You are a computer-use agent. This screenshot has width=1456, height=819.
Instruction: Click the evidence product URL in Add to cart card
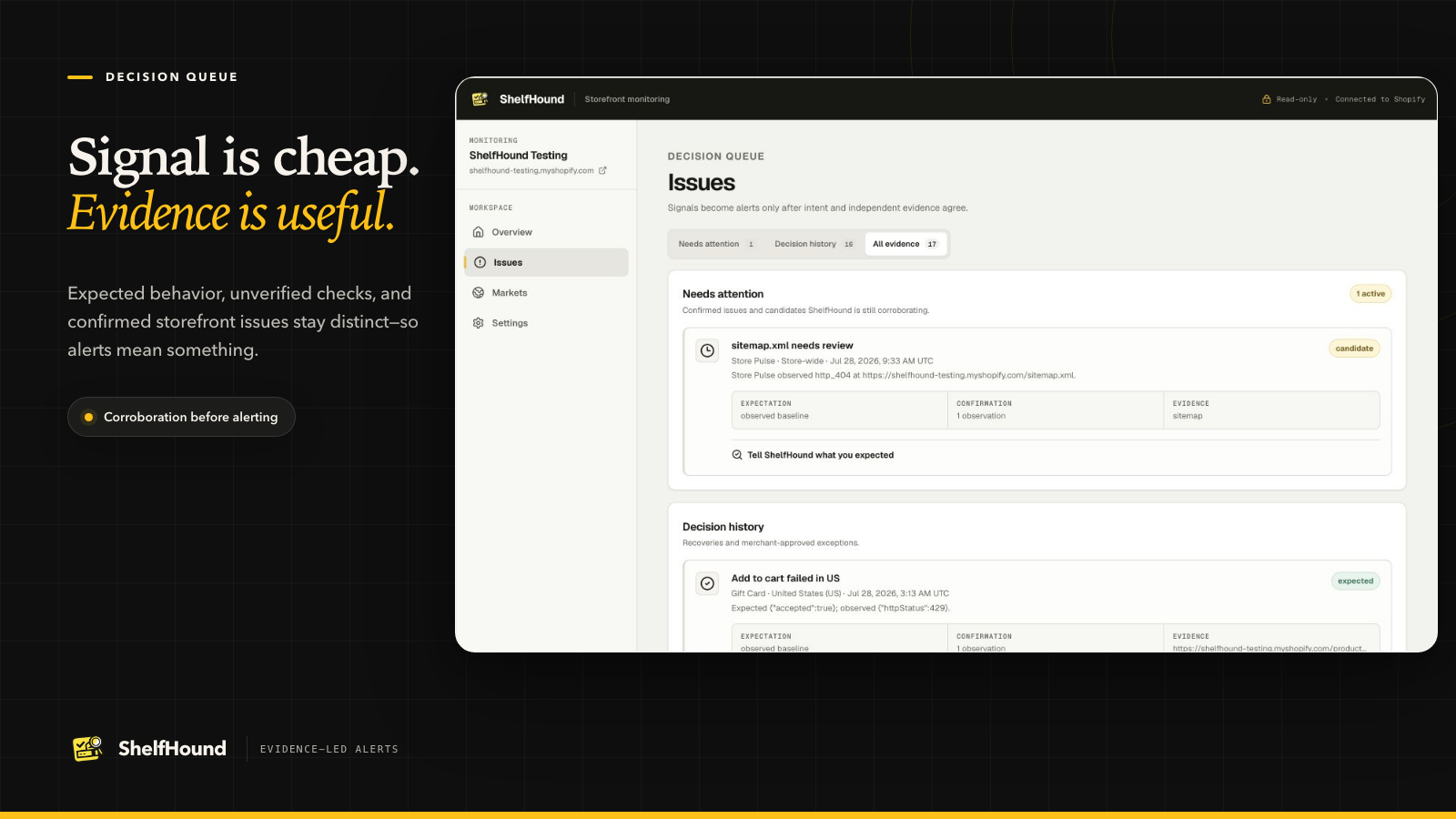[1269, 649]
